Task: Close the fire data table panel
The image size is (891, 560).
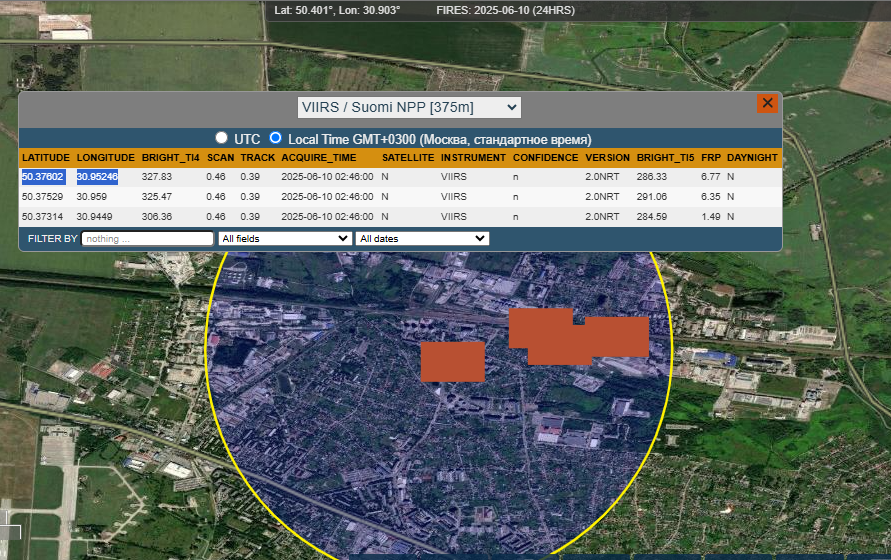Action: tap(767, 103)
